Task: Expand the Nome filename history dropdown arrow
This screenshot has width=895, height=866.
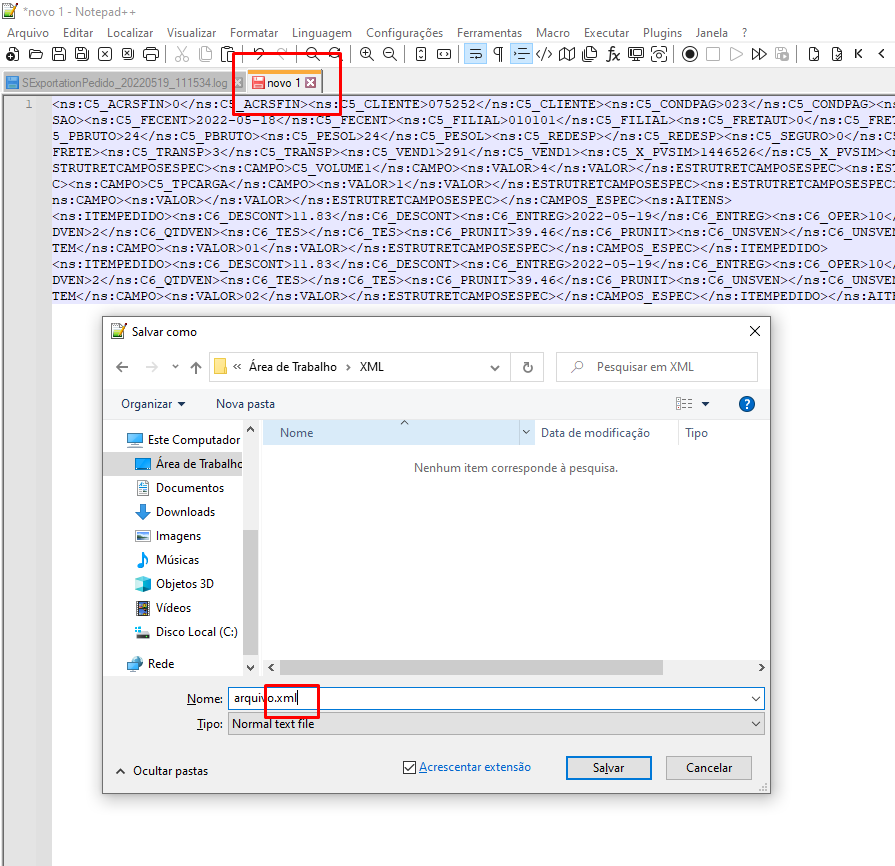Action: [x=756, y=699]
